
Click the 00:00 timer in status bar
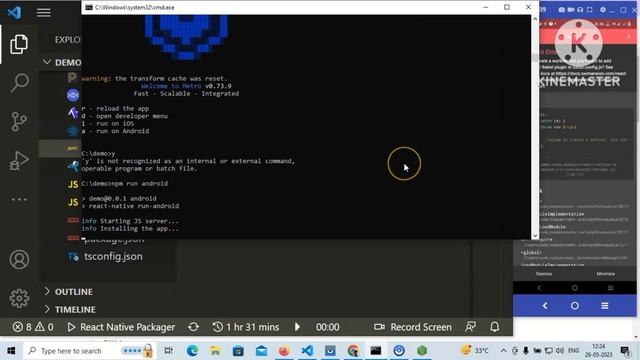327,327
